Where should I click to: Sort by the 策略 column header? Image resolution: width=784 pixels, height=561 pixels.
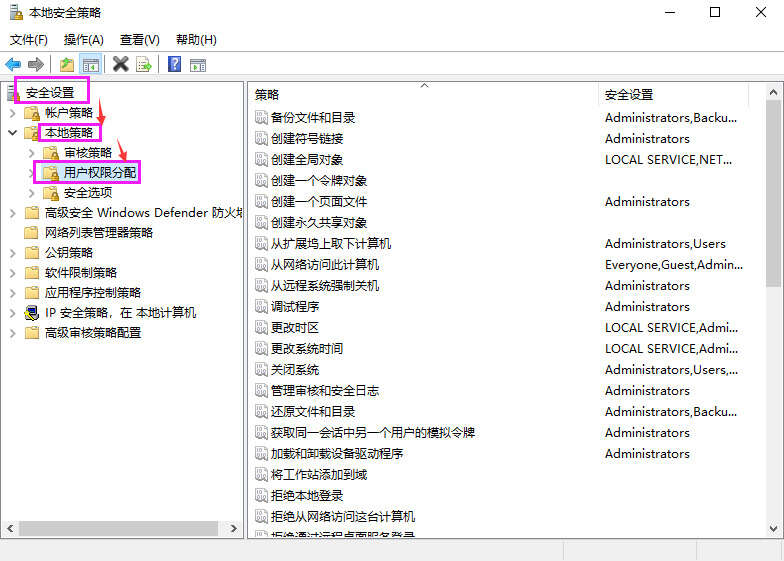[x=423, y=94]
